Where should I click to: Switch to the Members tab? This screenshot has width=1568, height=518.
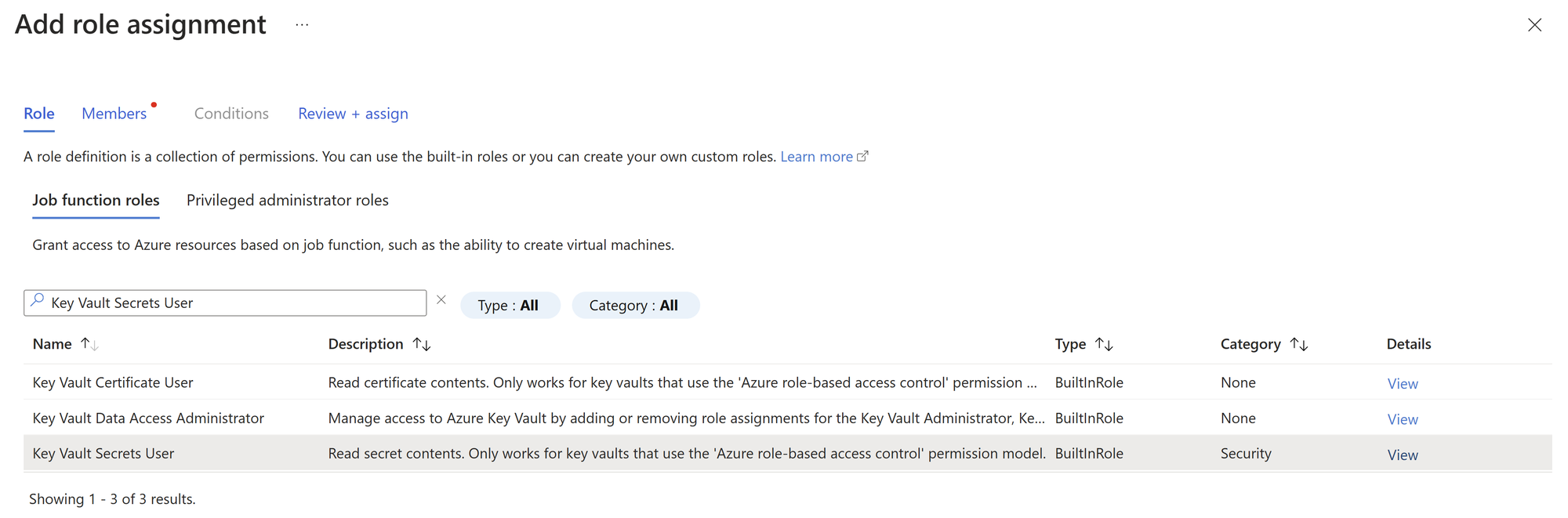click(114, 114)
